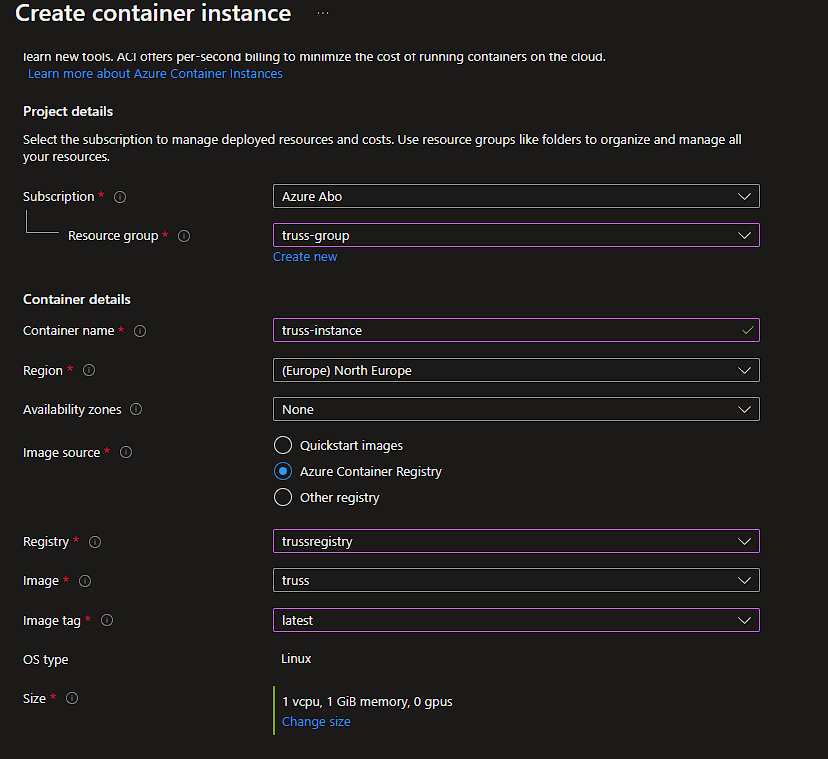Open the Image dropdown showing truss

[516, 580]
